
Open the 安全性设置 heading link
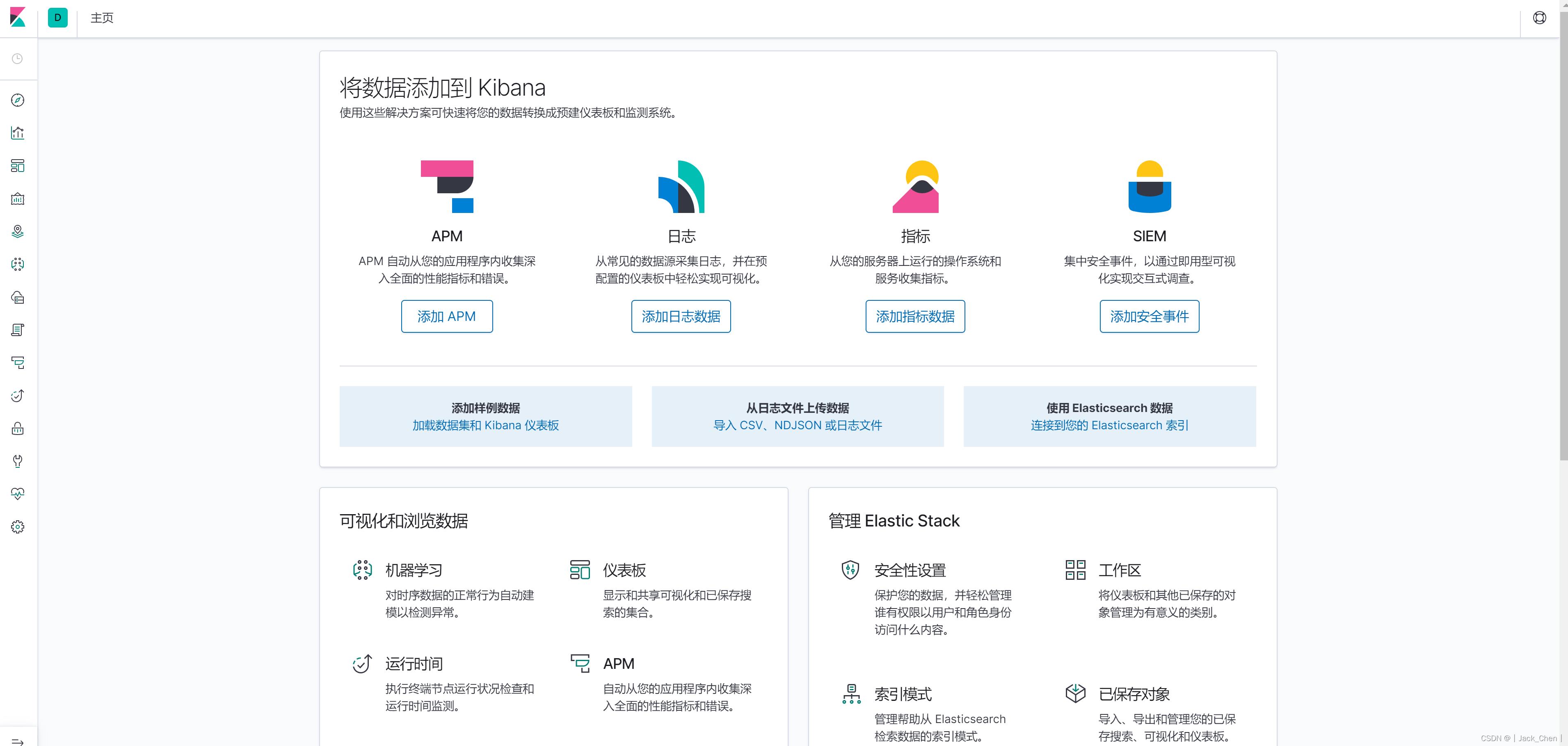coord(910,570)
